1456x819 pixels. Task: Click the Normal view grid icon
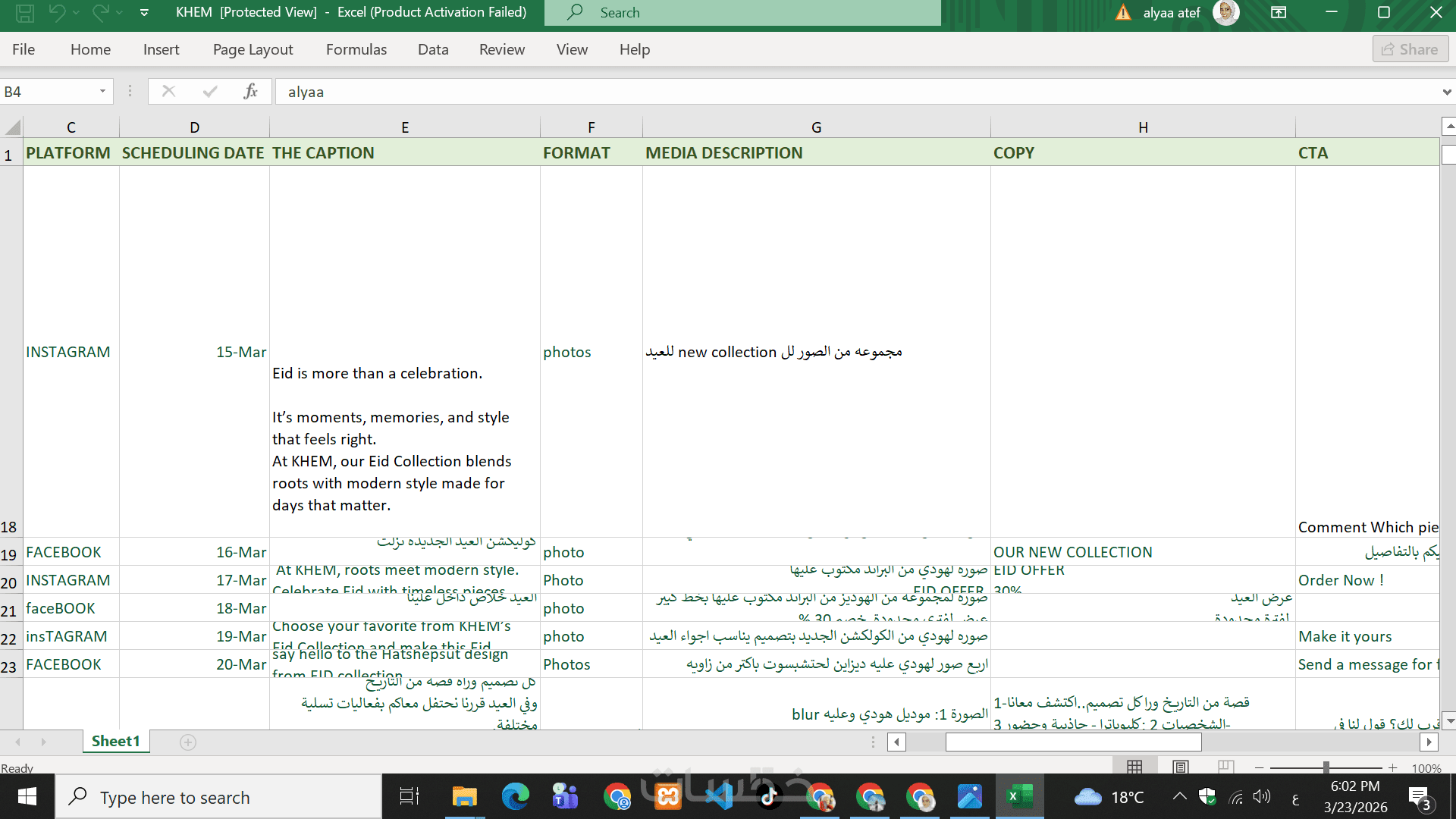[x=1134, y=767]
